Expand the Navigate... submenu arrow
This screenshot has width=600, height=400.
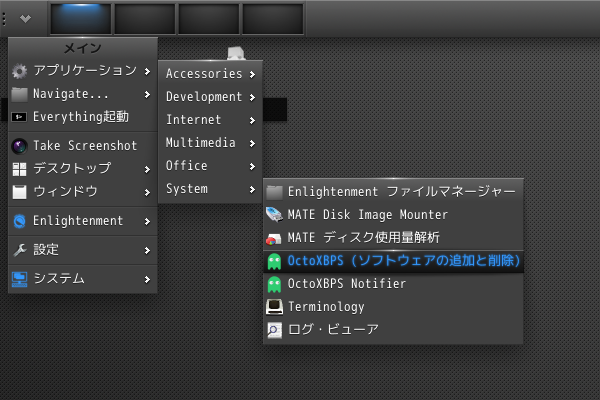point(147,94)
